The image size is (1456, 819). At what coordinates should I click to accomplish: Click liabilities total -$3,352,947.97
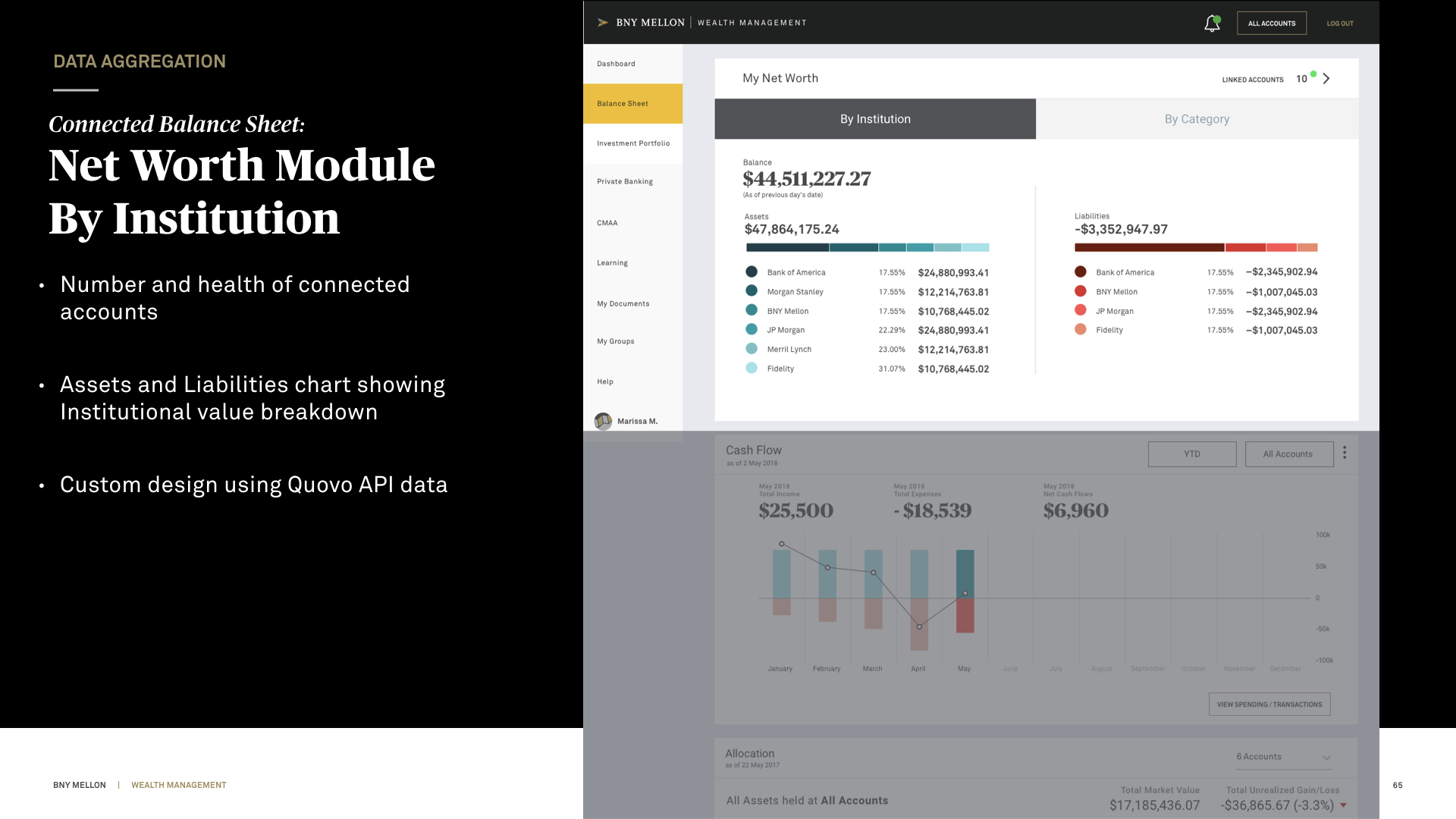[1121, 229]
